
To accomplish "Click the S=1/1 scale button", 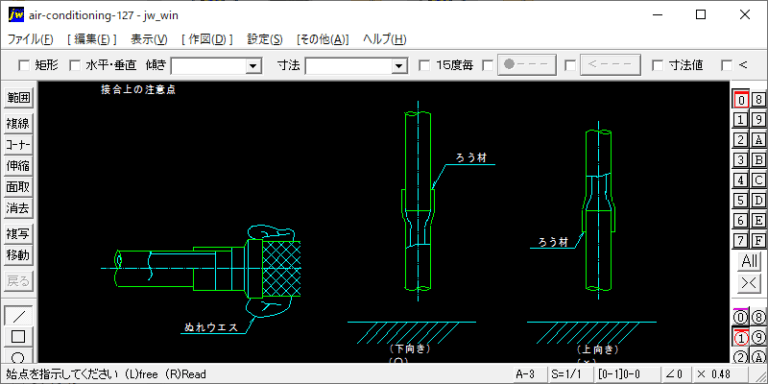I will coord(570,374).
